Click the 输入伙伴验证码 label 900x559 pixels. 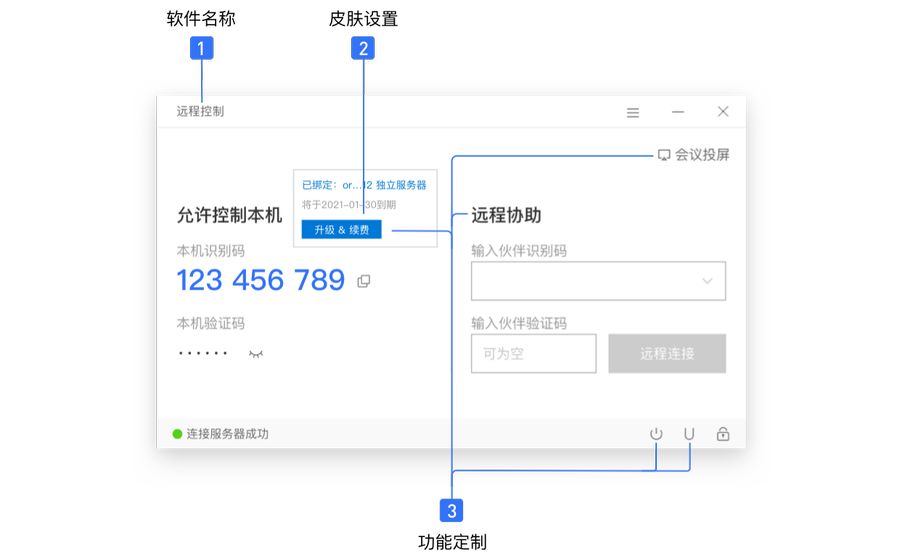point(519,323)
